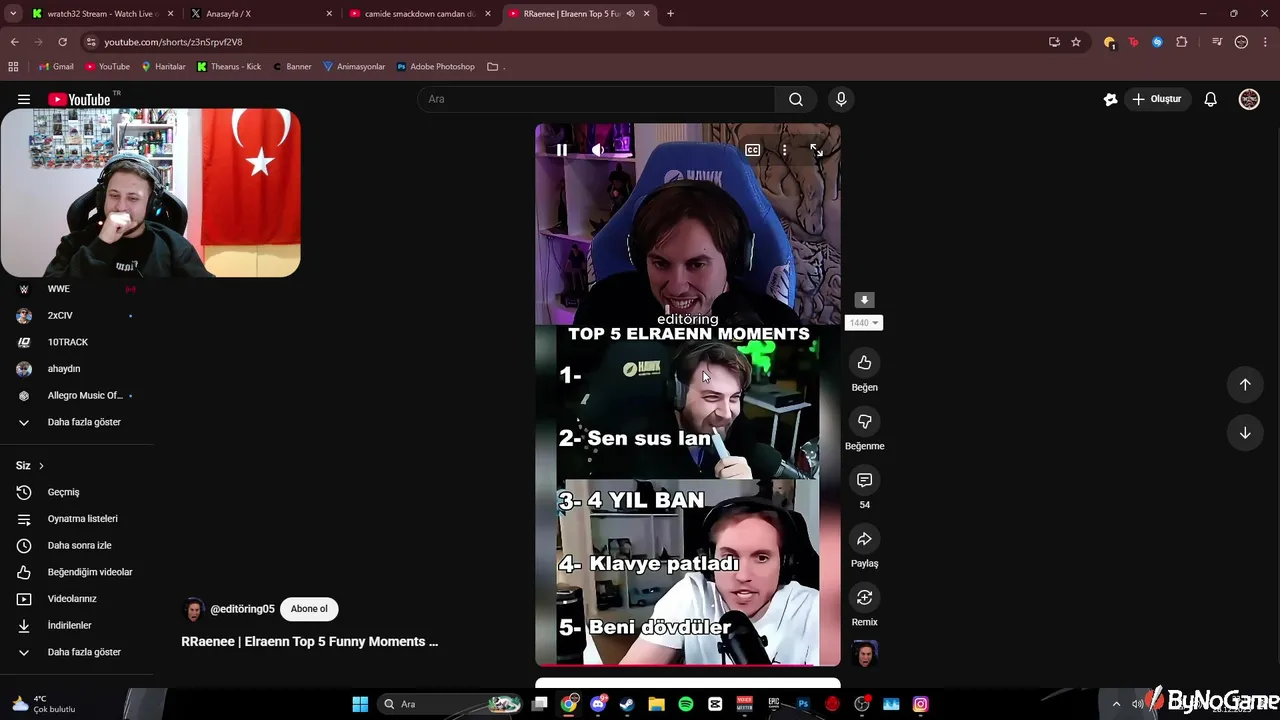Screen dimensions: 1280x720
Task: Open the Gmail bookmark
Action: pyautogui.click(x=56, y=67)
